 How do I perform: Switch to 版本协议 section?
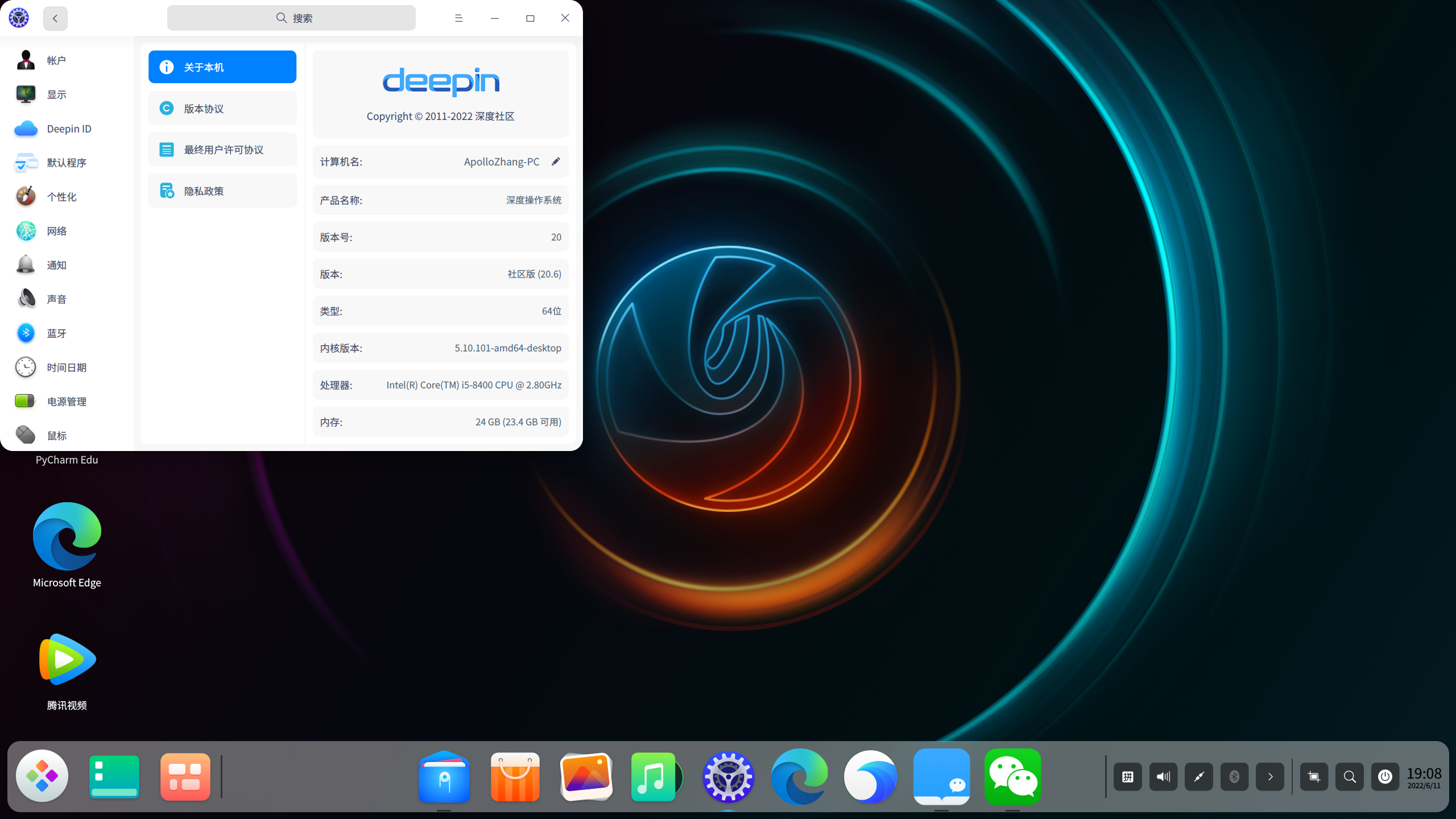point(222,108)
